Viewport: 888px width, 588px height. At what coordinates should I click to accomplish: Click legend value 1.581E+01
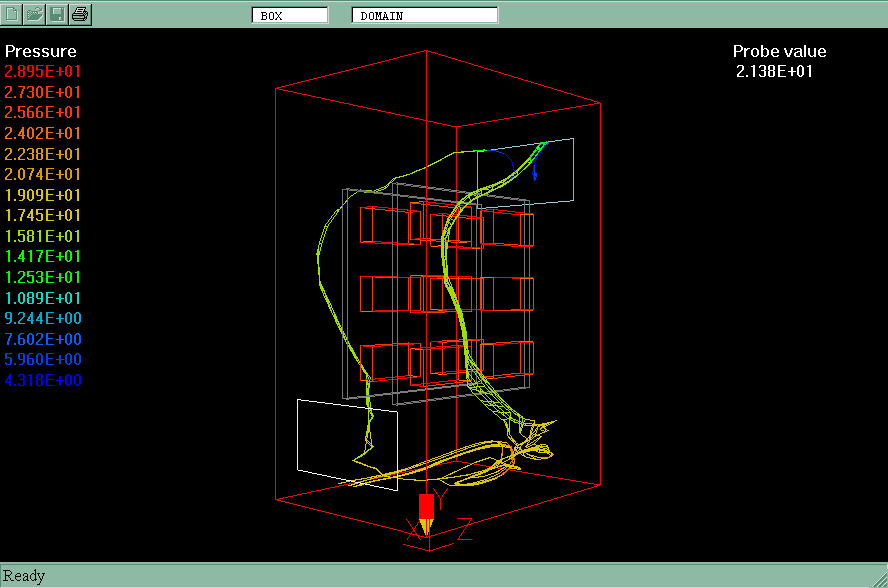point(43,236)
